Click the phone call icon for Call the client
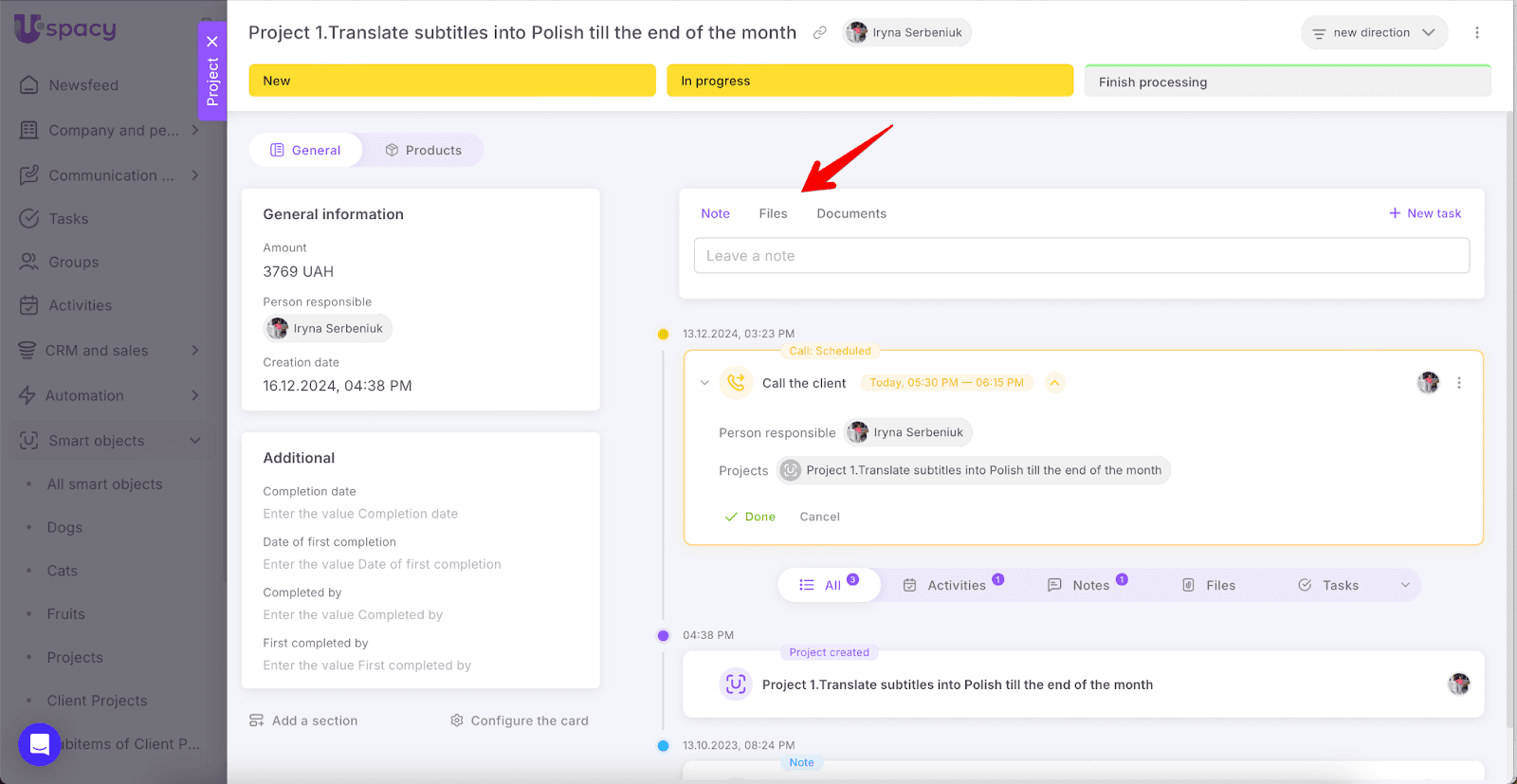Viewport: 1517px width, 784px height. coord(736,383)
